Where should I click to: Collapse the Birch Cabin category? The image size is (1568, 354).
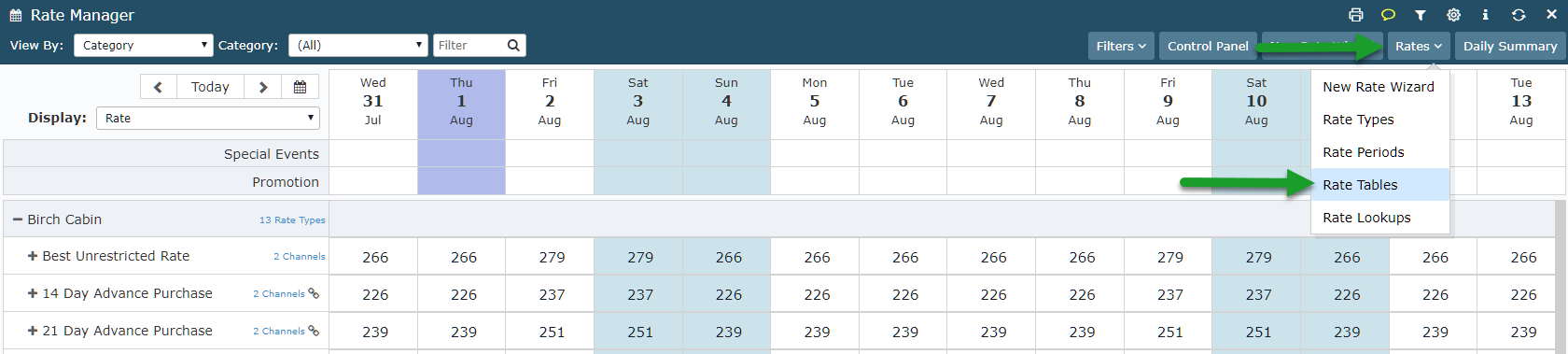(18, 219)
